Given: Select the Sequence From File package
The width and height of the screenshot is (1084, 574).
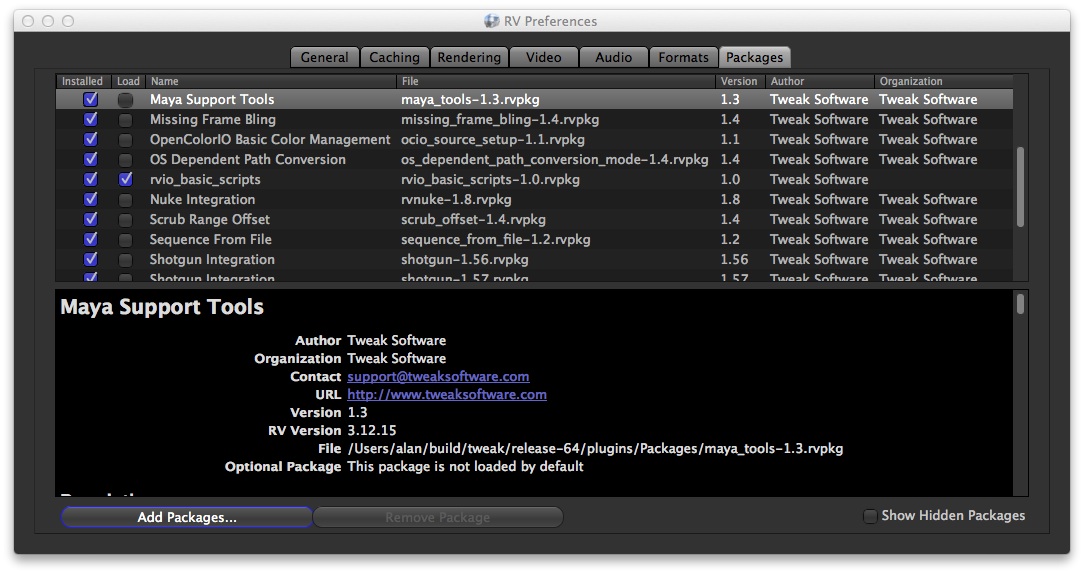Looking at the screenshot, I should coord(210,240).
